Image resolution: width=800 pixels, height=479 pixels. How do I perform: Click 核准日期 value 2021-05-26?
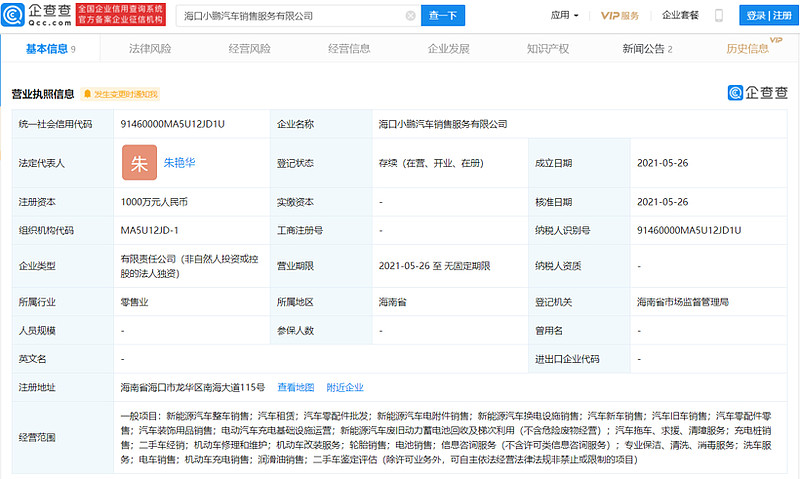coord(663,202)
